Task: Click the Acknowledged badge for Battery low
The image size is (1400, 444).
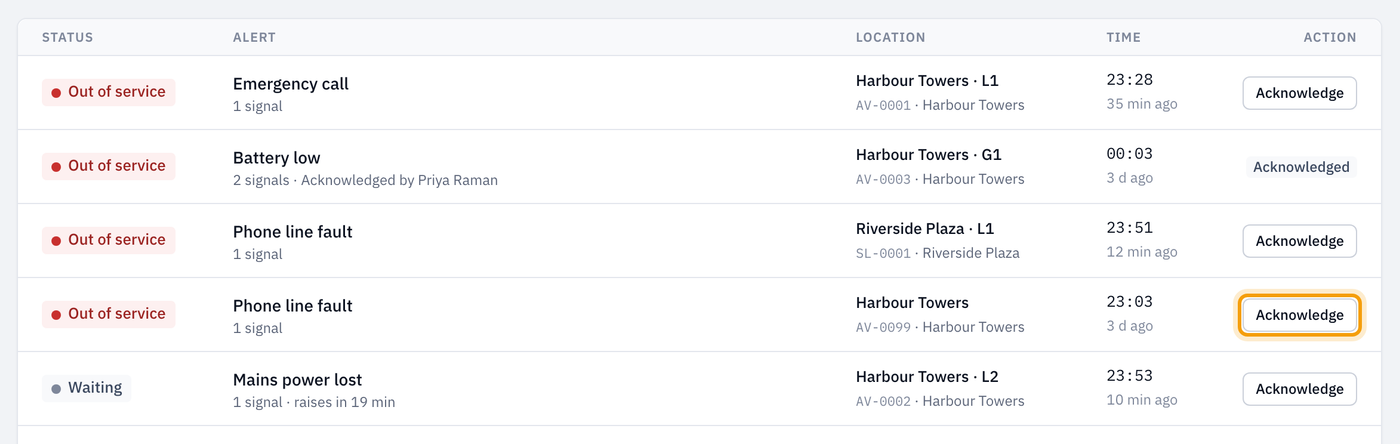Action: tap(1301, 167)
